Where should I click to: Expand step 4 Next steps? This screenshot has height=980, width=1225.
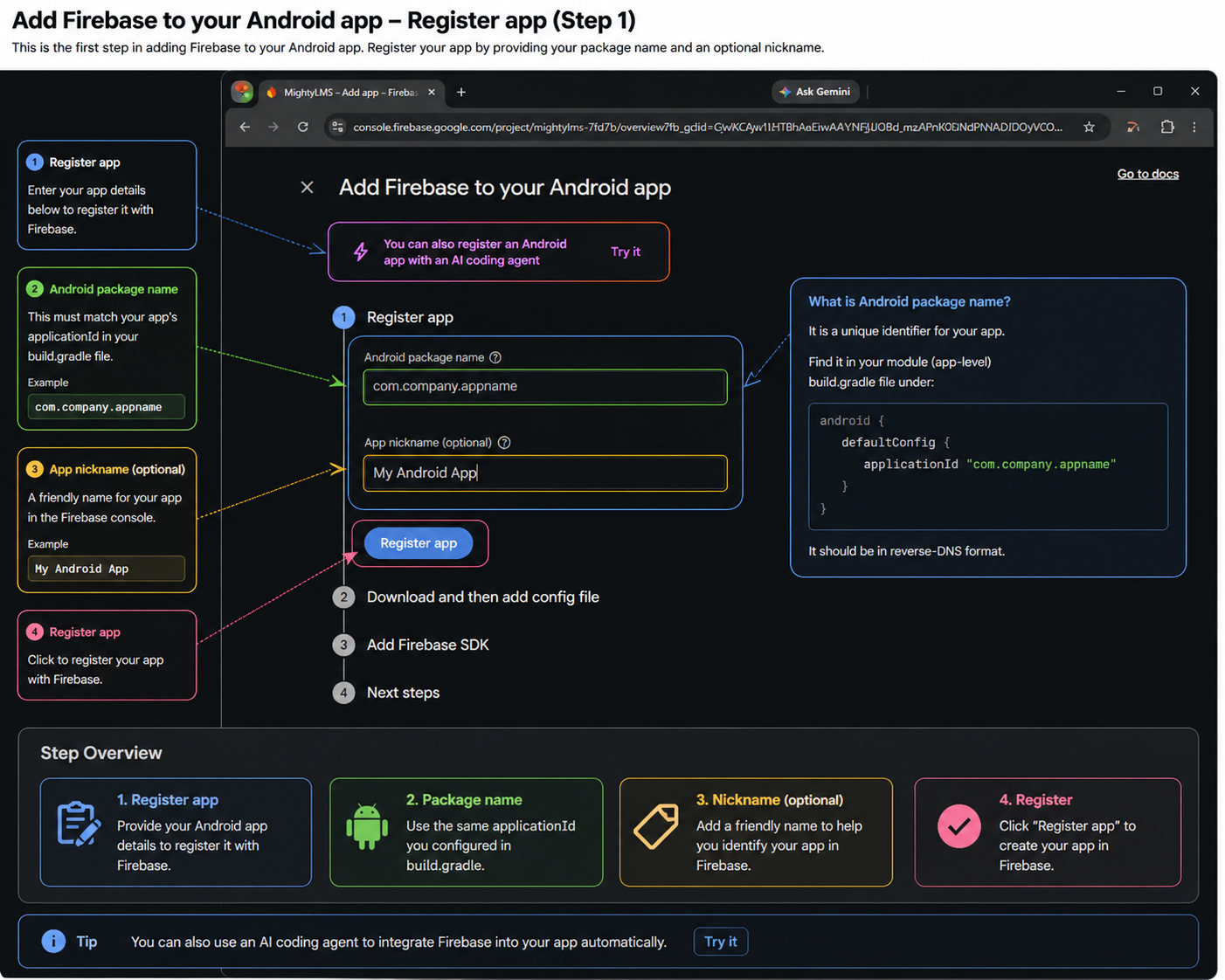pos(403,693)
